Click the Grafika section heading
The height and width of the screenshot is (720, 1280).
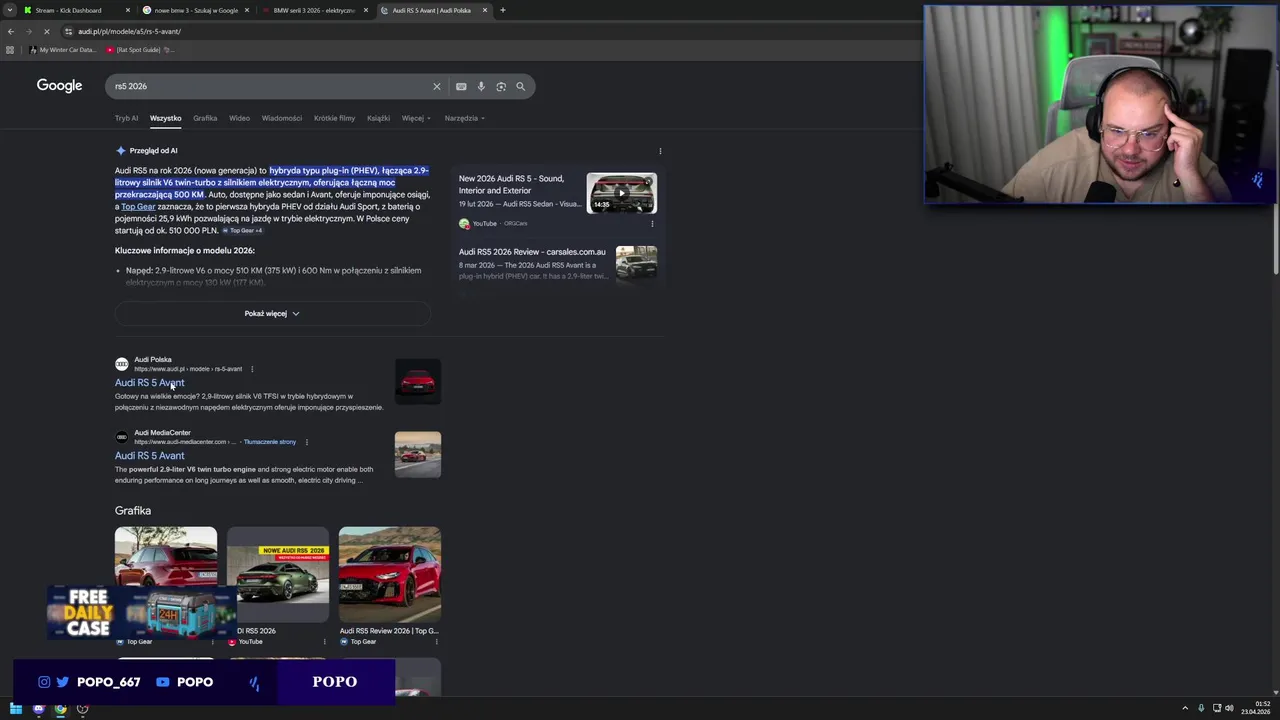[x=133, y=511]
